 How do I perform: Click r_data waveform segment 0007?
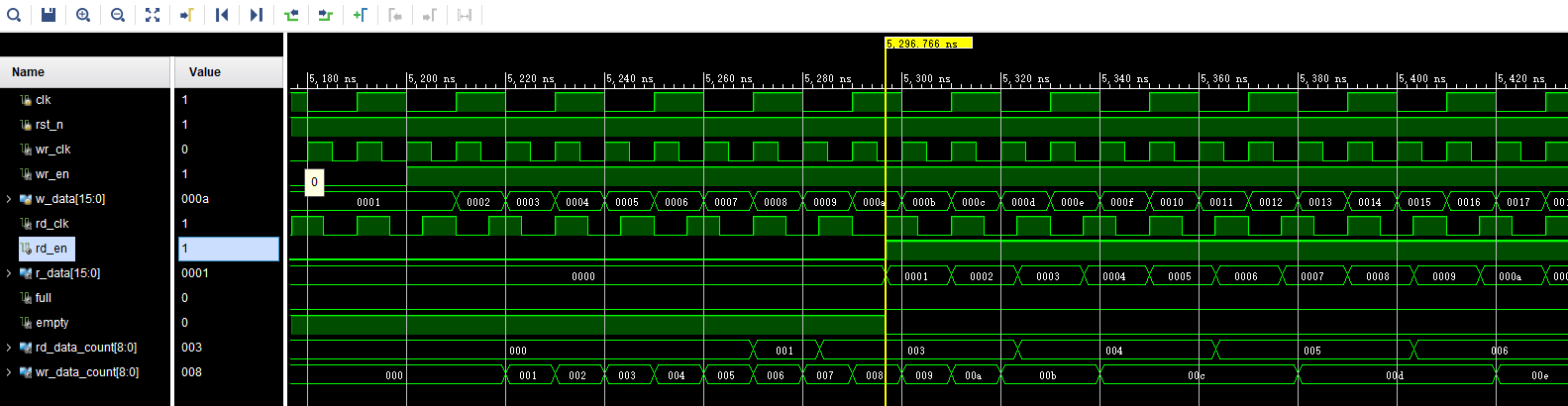click(1312, 276)
